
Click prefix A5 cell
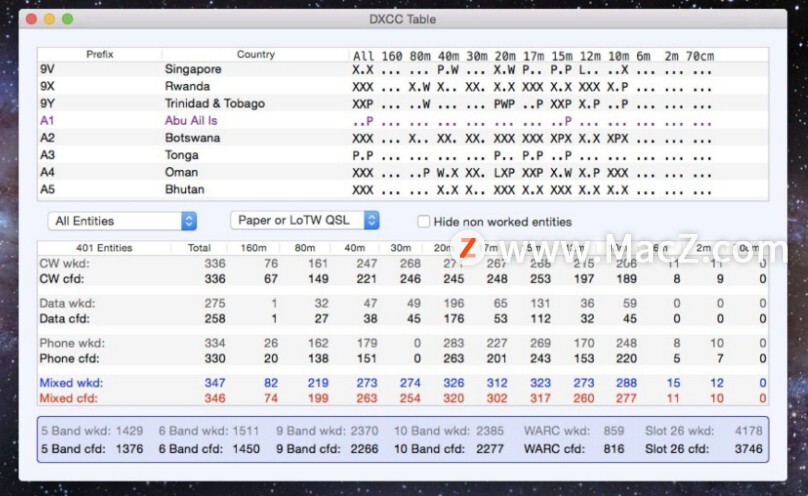coord(47,190)
